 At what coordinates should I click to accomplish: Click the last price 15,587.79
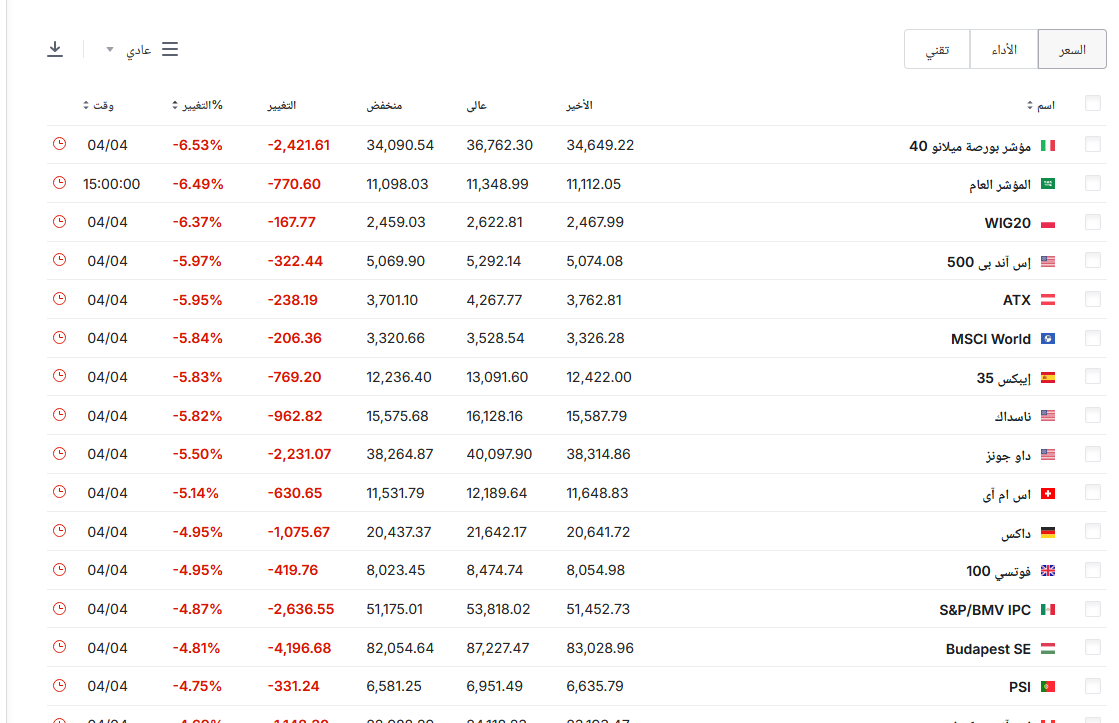point(597,415)
